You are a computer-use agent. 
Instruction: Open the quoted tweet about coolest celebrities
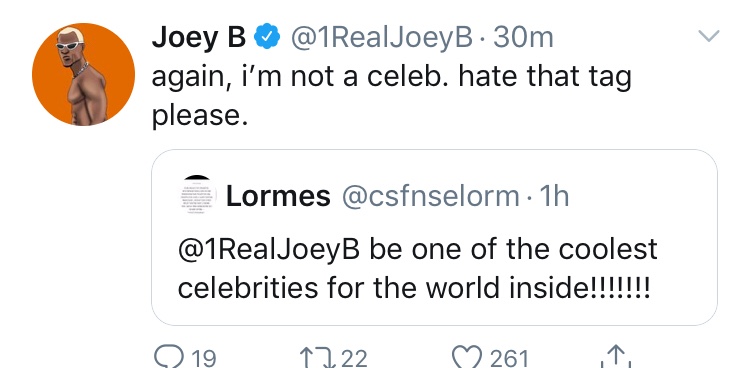pyautogui.click(x=434, y=238)
